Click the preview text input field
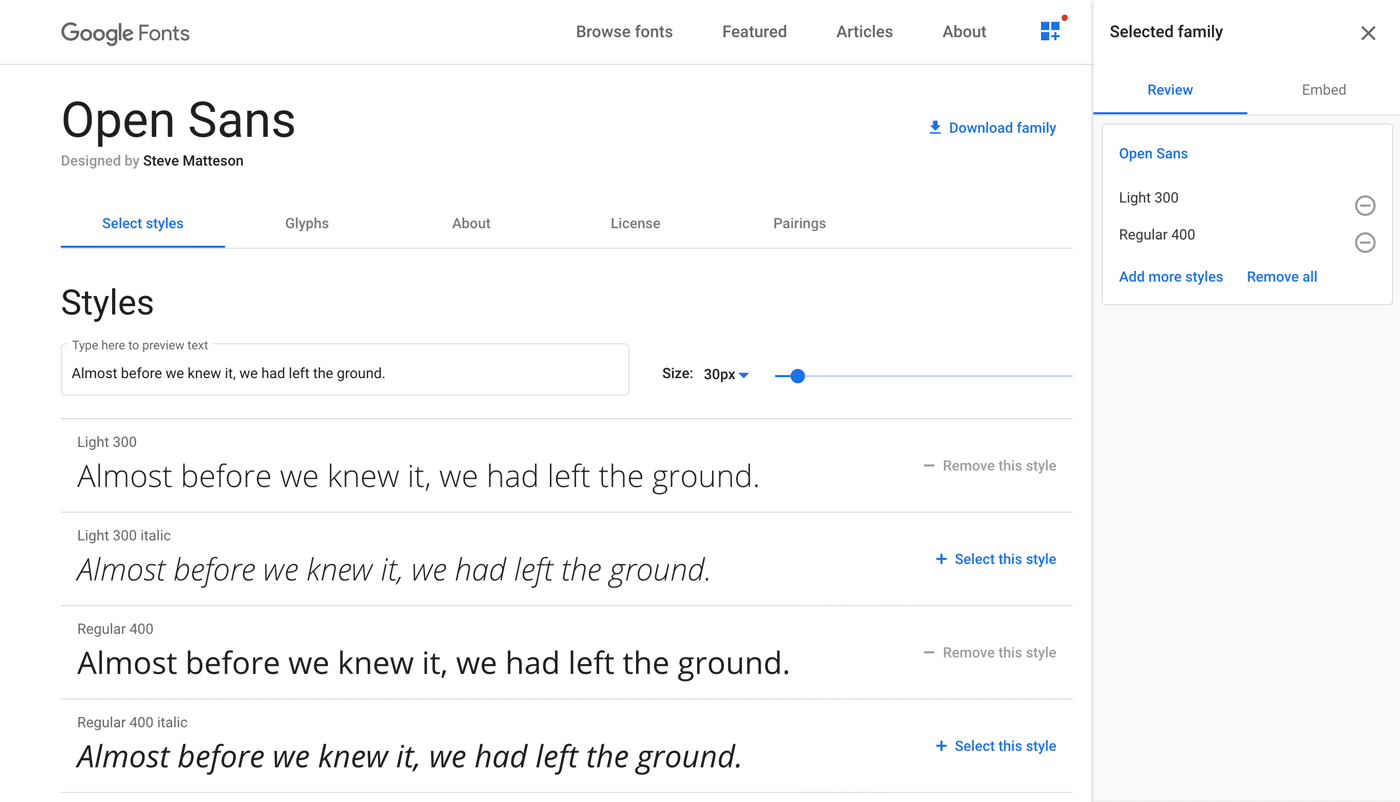This screenshot has width=1400, height=802. coord(345,370)
